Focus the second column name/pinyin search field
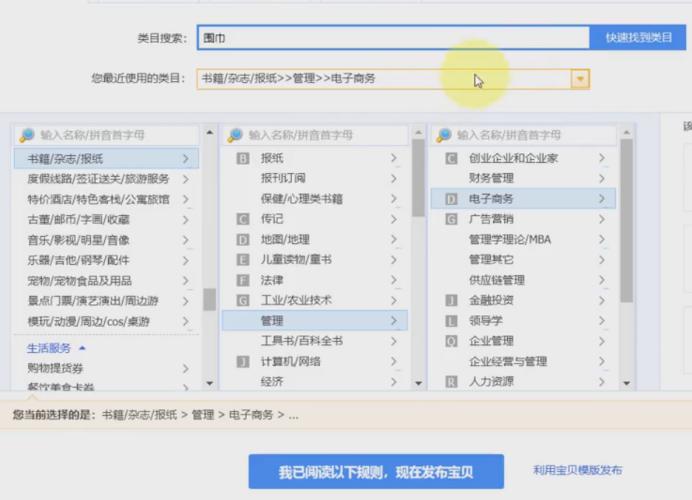Viewport: 692px width, 500px height. tap(315, 135)
